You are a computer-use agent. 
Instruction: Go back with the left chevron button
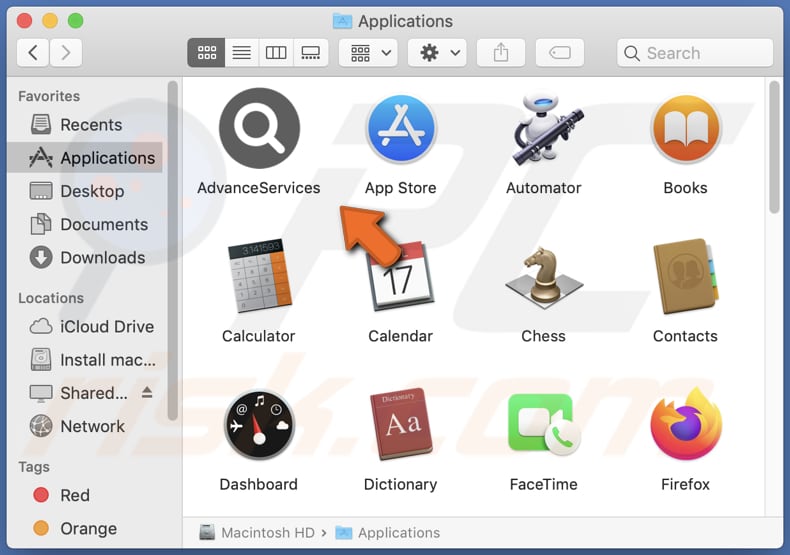pyautogui.click(x=33, y=52)
